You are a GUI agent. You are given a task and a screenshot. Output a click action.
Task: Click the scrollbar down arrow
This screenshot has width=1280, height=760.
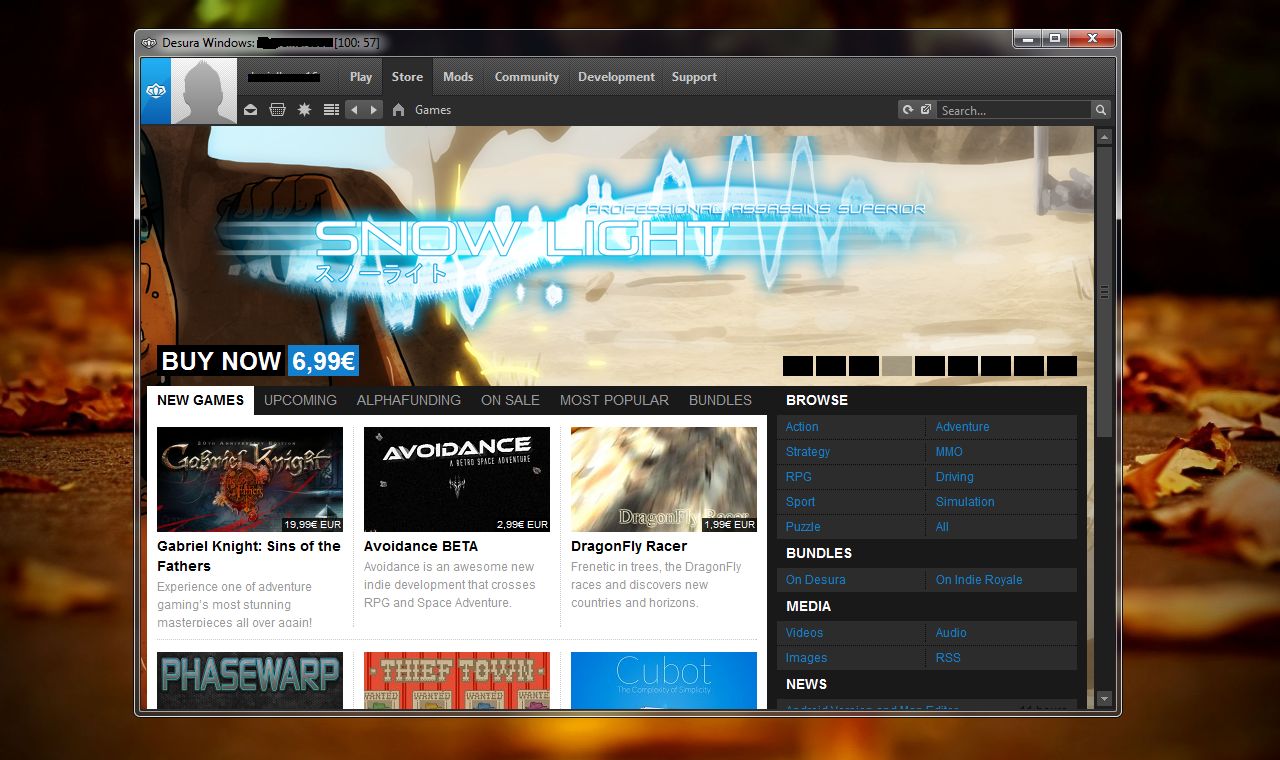[1104, 698]
